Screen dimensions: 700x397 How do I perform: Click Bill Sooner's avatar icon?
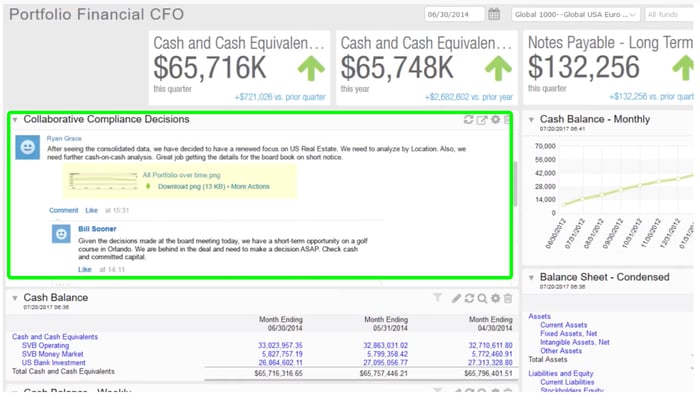coord(61,234)
